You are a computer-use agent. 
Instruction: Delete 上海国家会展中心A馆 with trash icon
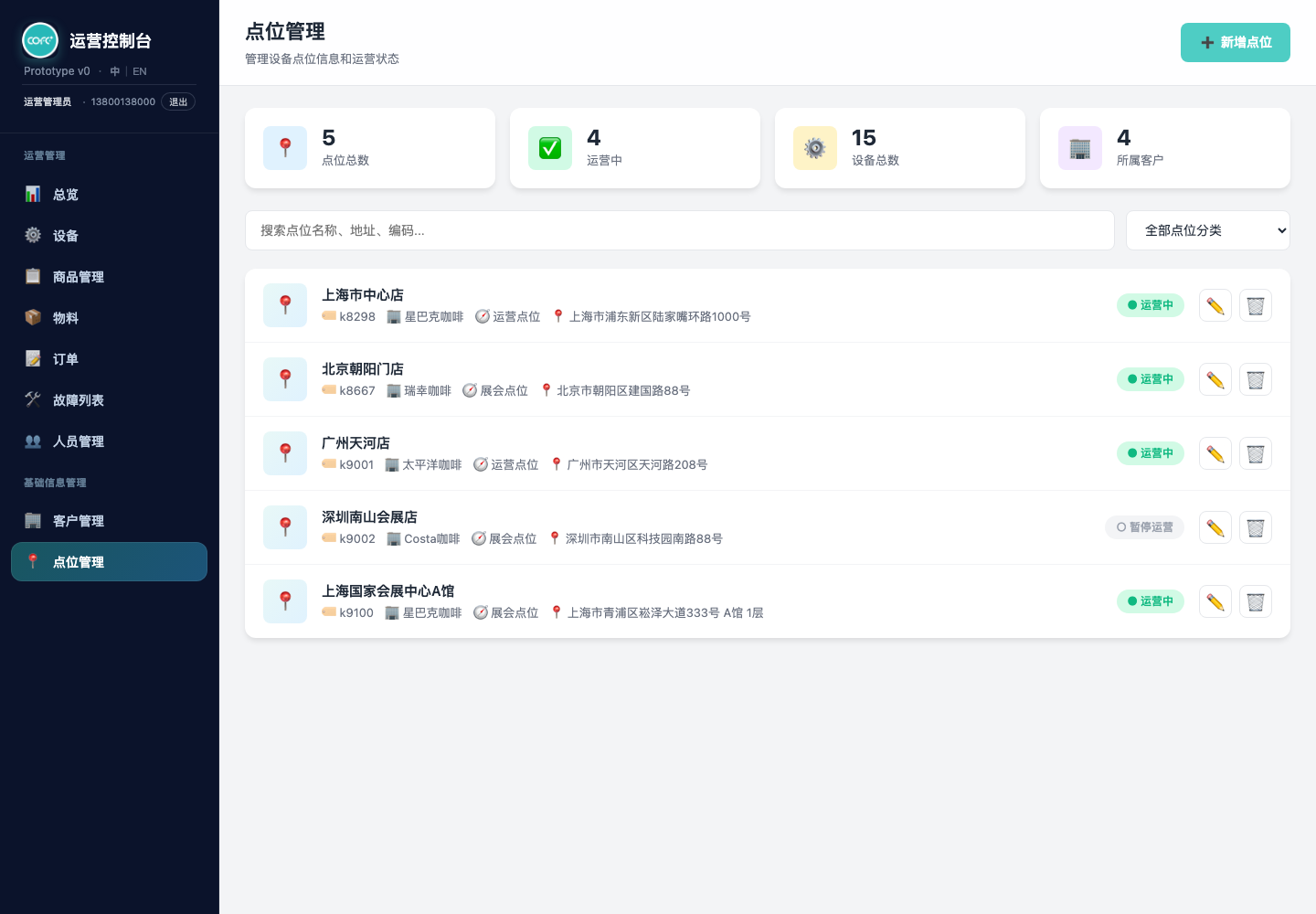point(1256,601)
